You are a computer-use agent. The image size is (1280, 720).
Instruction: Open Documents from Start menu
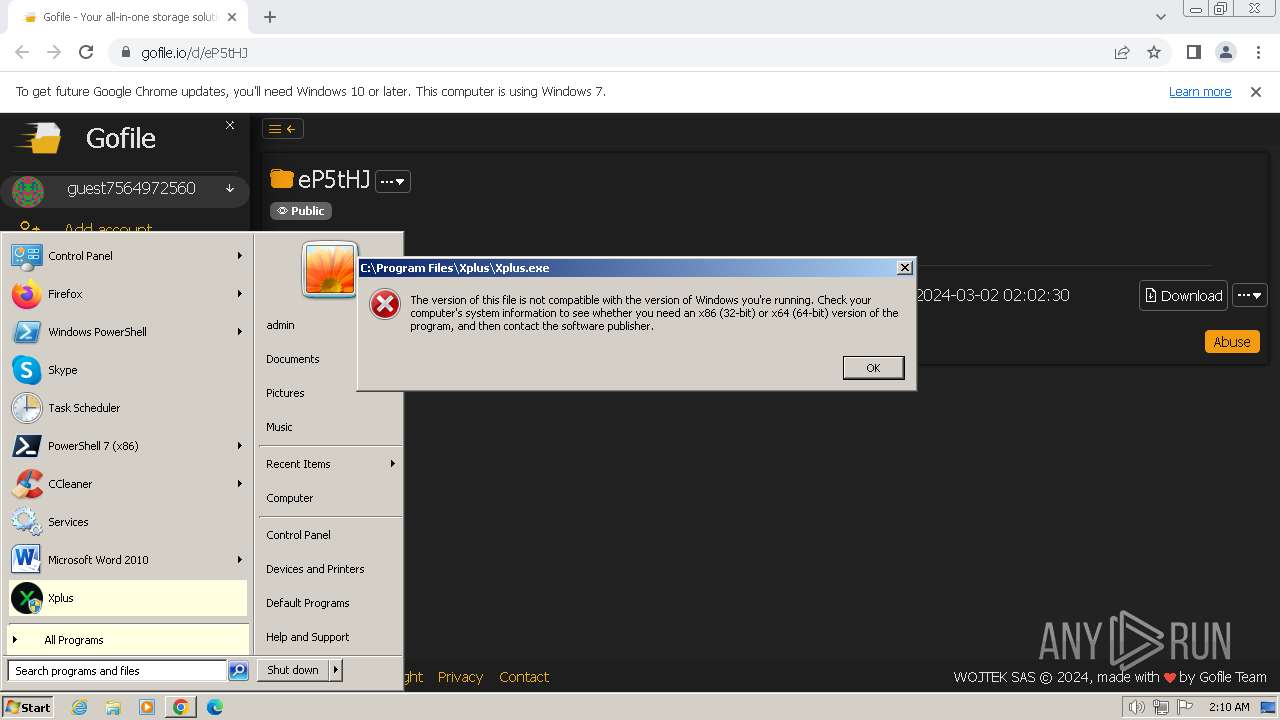tap(292, 359)
